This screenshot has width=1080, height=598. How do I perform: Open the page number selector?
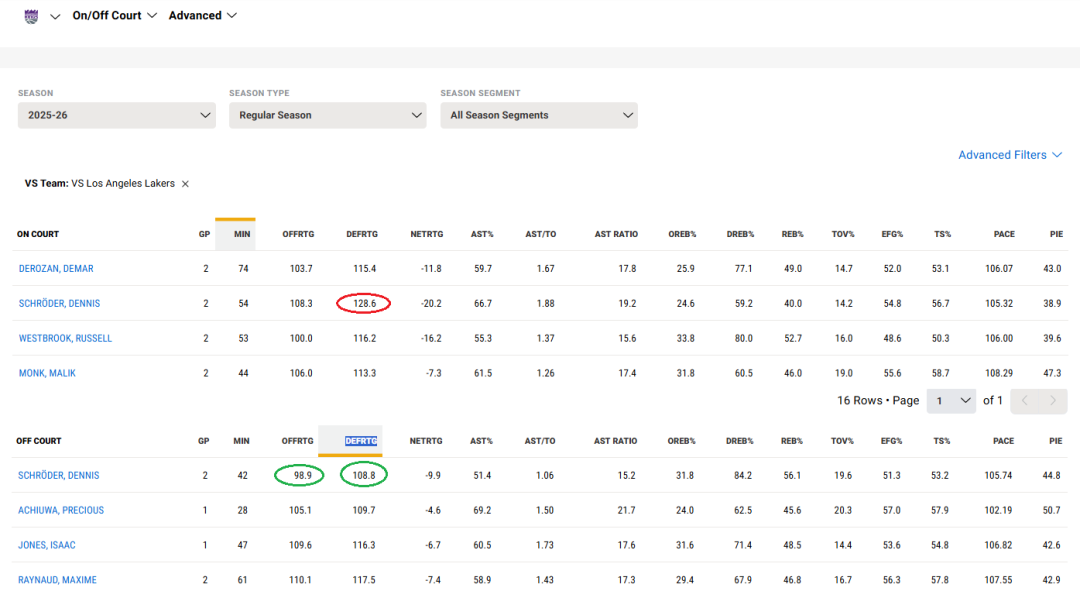950,401
